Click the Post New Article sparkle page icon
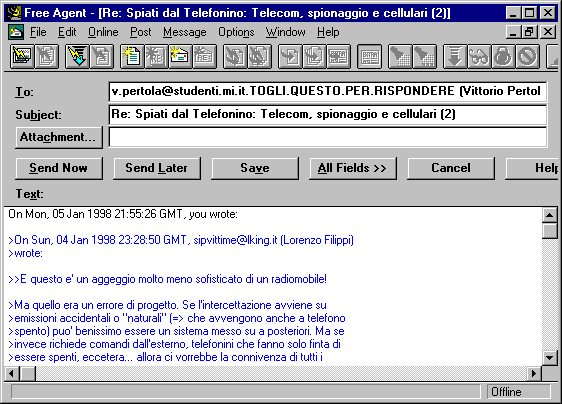Viewport: 562px width, 404px height. pyautogui.click(x=132, y=56)
